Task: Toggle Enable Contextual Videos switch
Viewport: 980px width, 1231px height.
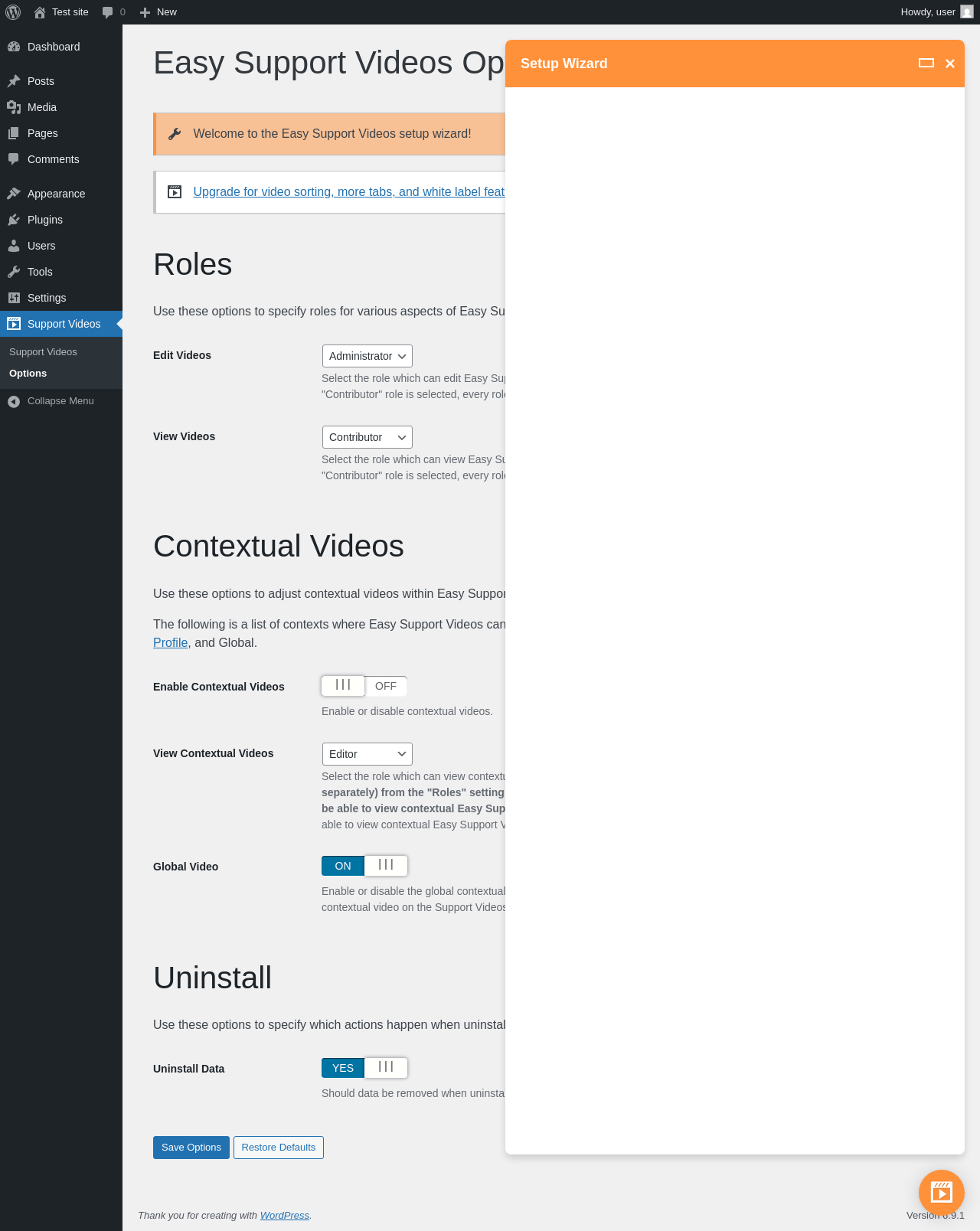Action: click(x=364, y=686)
